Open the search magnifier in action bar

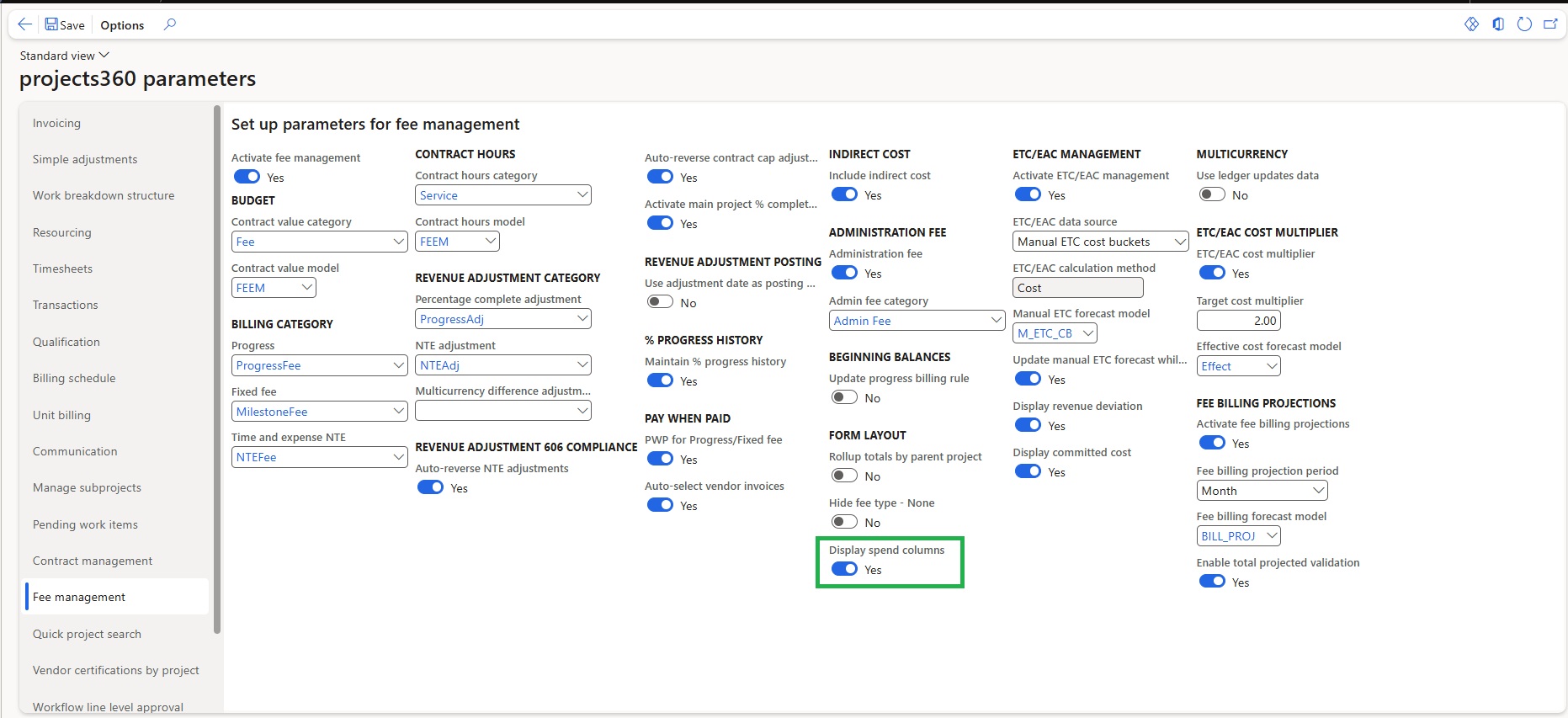coord(170,24)
